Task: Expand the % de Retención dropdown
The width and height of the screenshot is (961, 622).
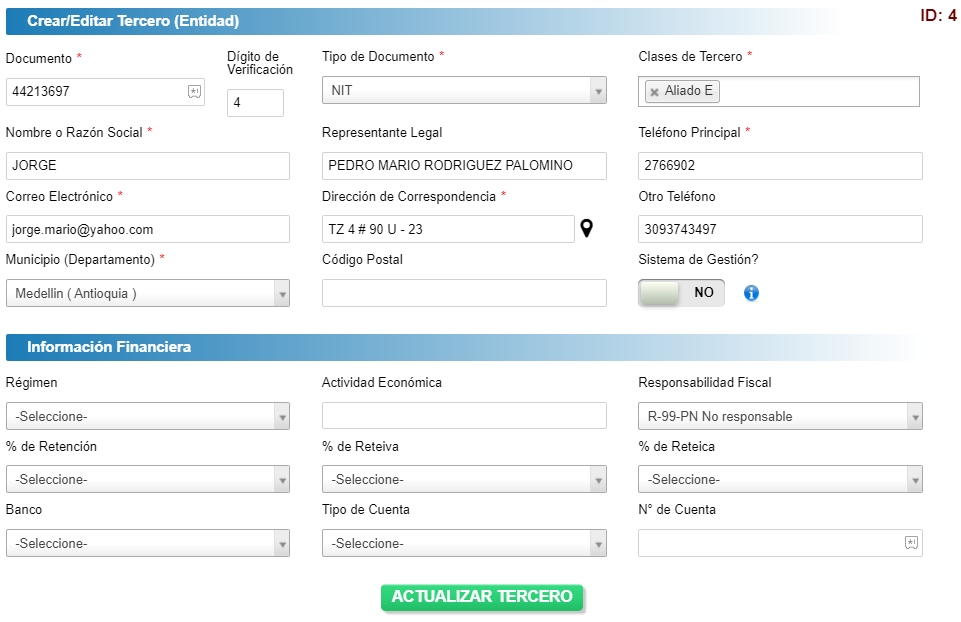Action: click(x=148, y=479)
